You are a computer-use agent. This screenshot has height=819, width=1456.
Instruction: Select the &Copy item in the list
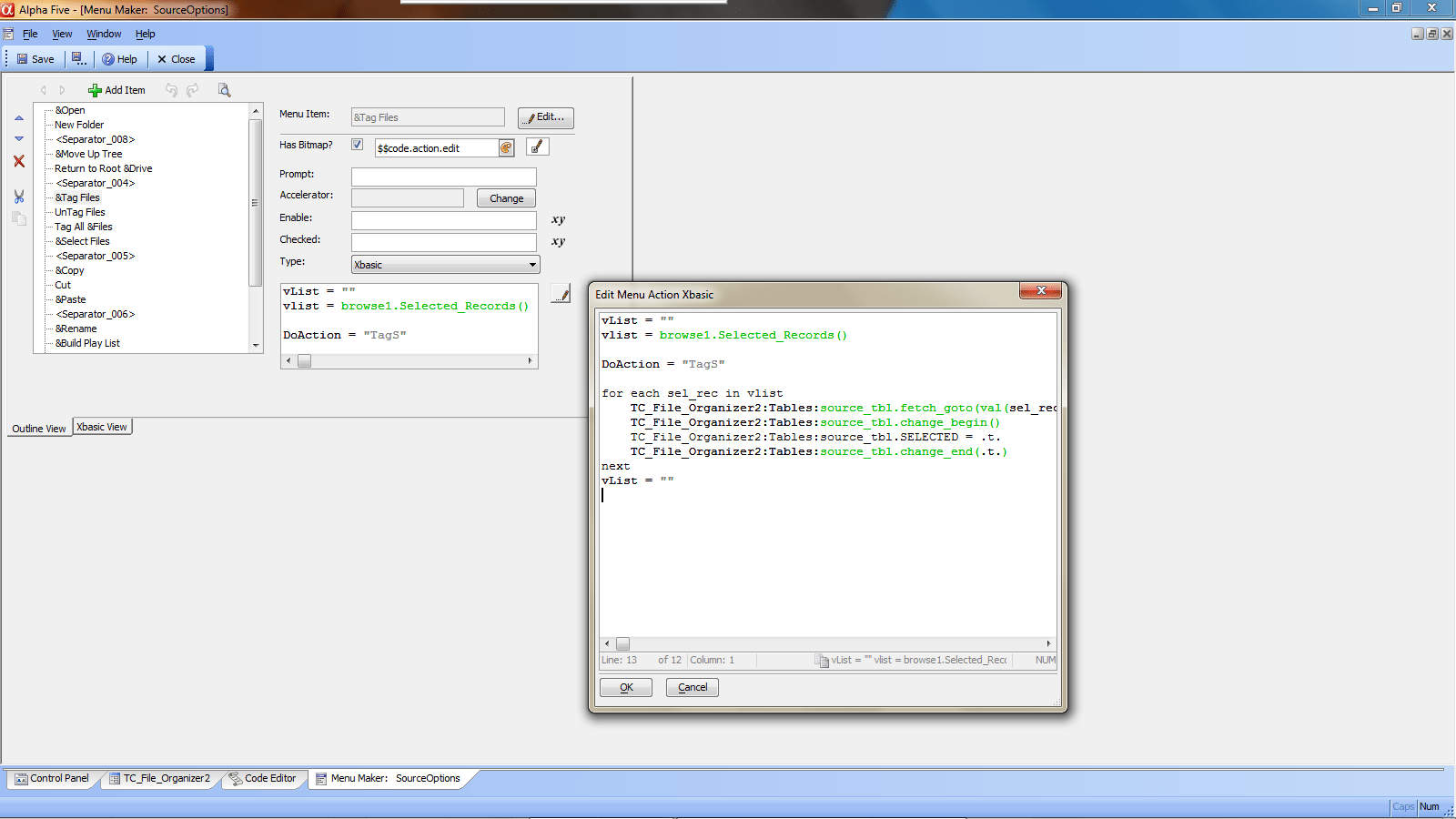[x=68, y=270]
